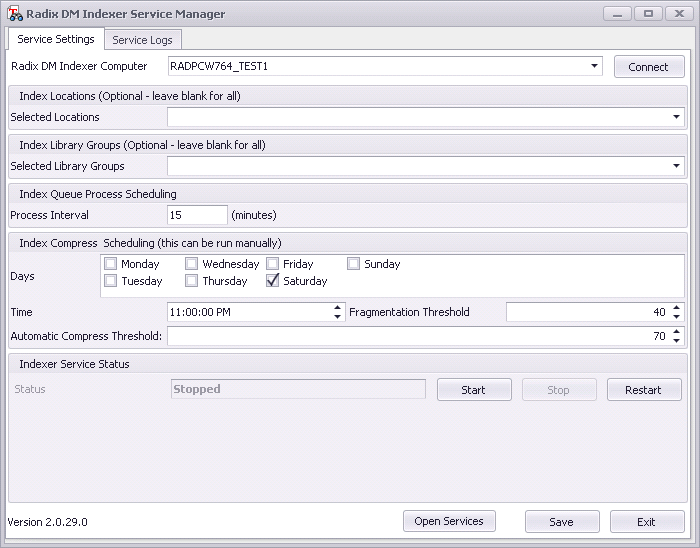
Task: Enable the Monday checkbox
Action: (110, 264)
